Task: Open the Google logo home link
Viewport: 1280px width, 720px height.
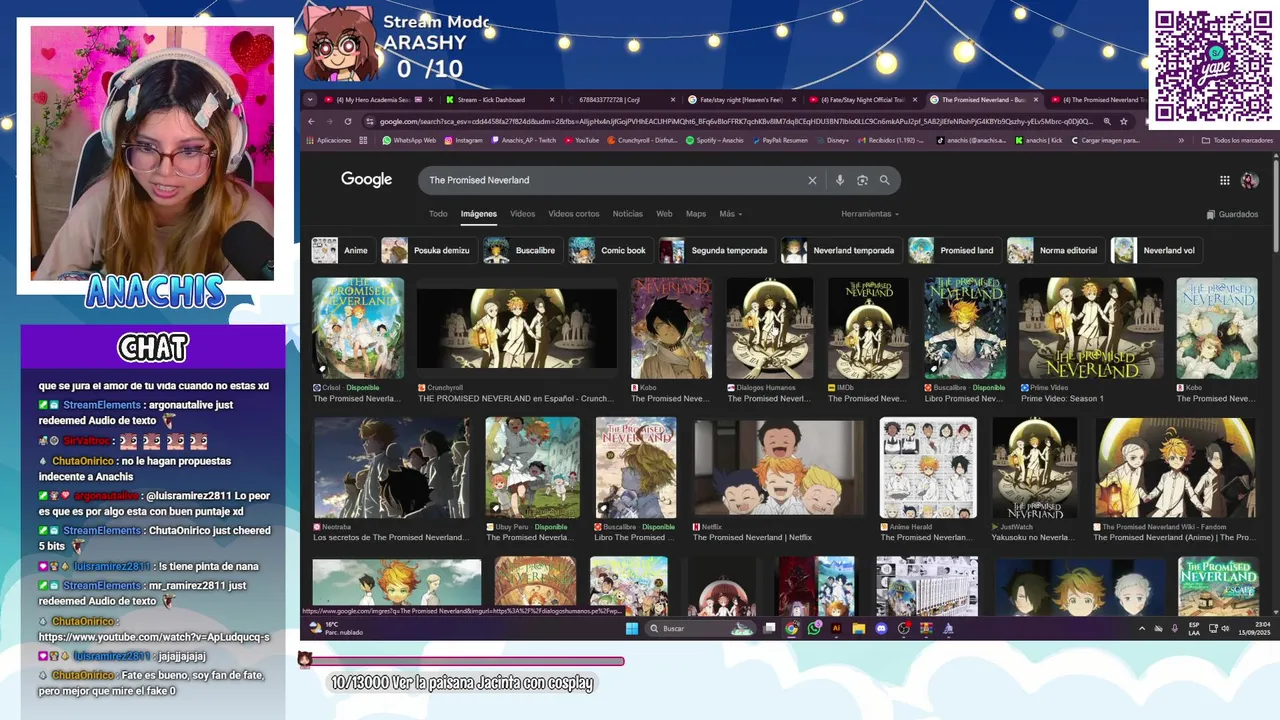Action: pos(366,179)
